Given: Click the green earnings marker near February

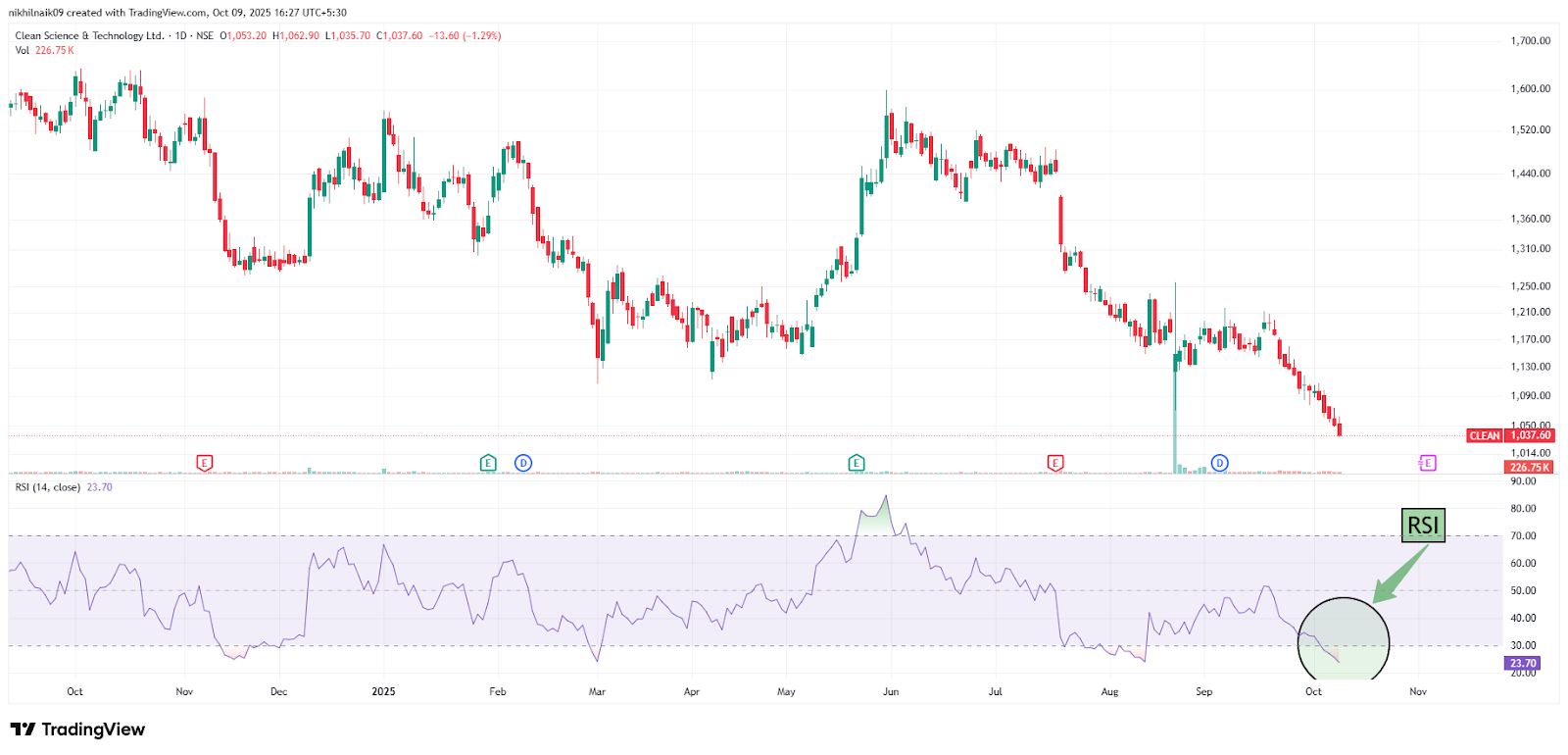Looking at the screenshot, I should [x=488, y=463].
